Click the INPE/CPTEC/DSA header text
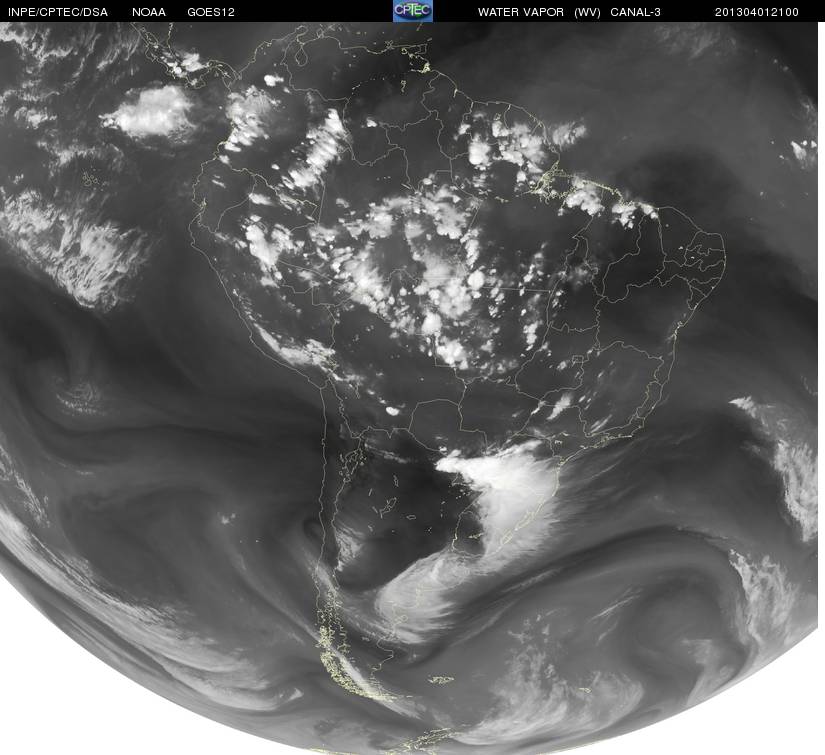825x755 pixels. 57,12
